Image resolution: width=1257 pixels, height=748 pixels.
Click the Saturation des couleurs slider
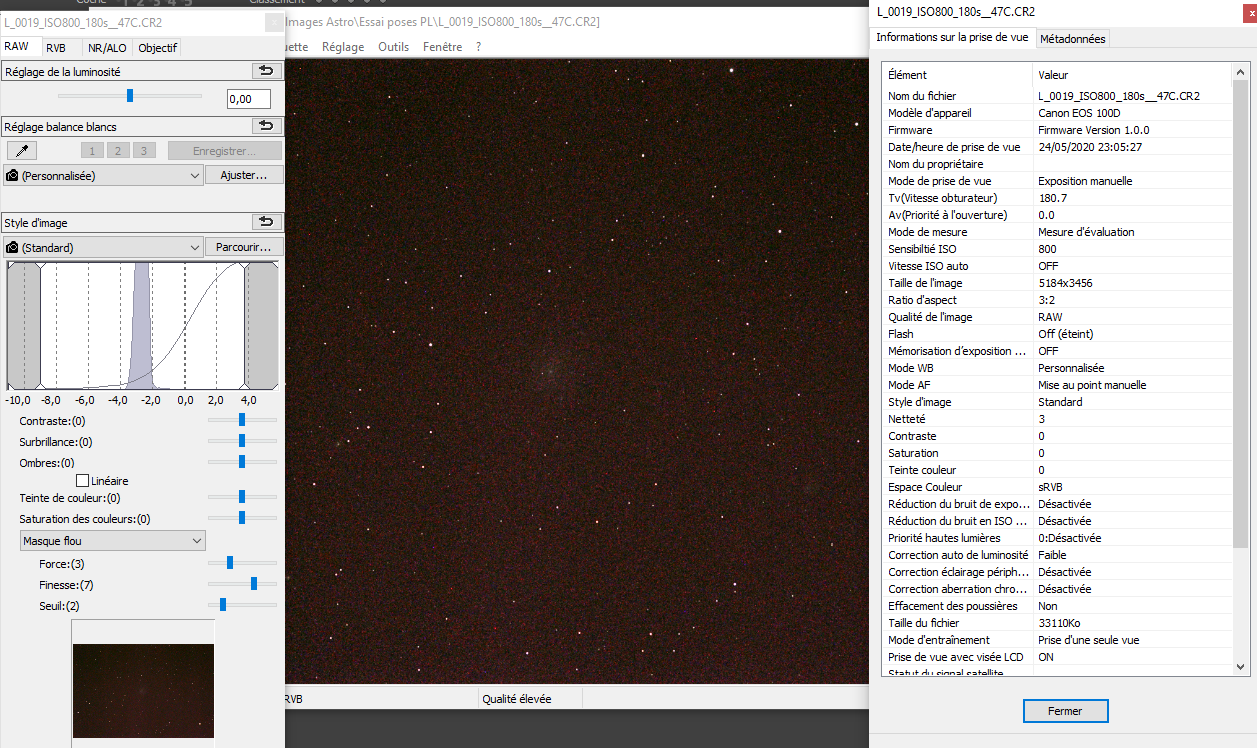coord(242,518)
